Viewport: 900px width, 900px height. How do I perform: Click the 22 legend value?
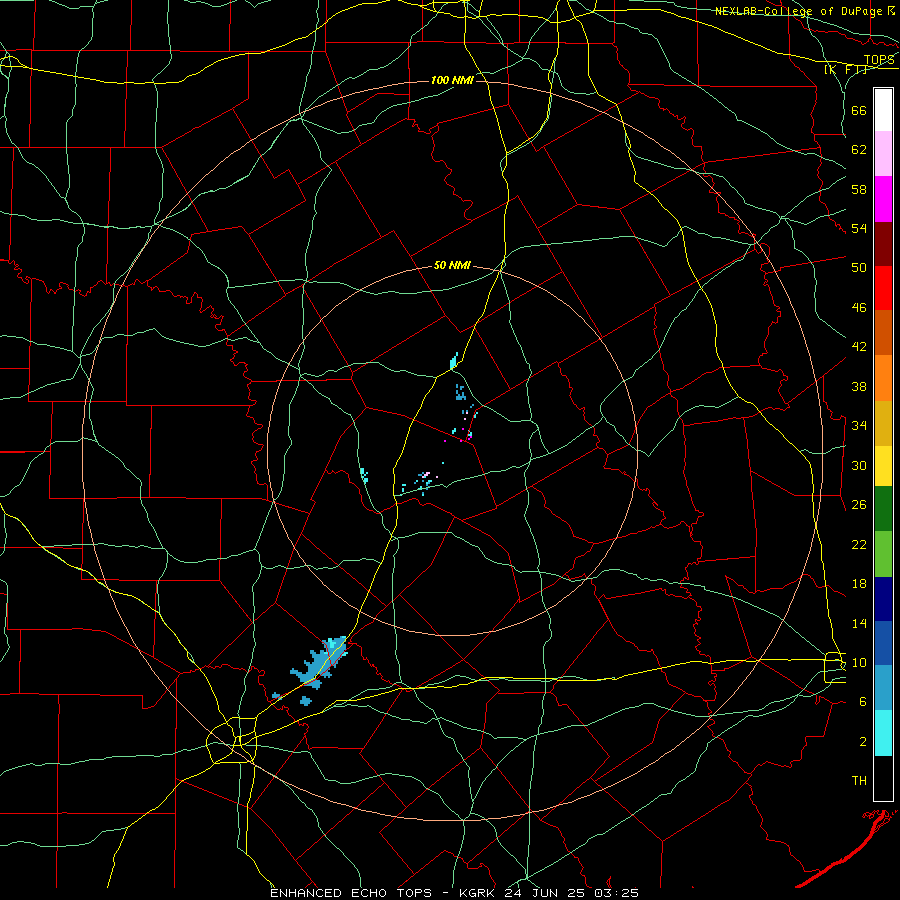pos(859,544)
